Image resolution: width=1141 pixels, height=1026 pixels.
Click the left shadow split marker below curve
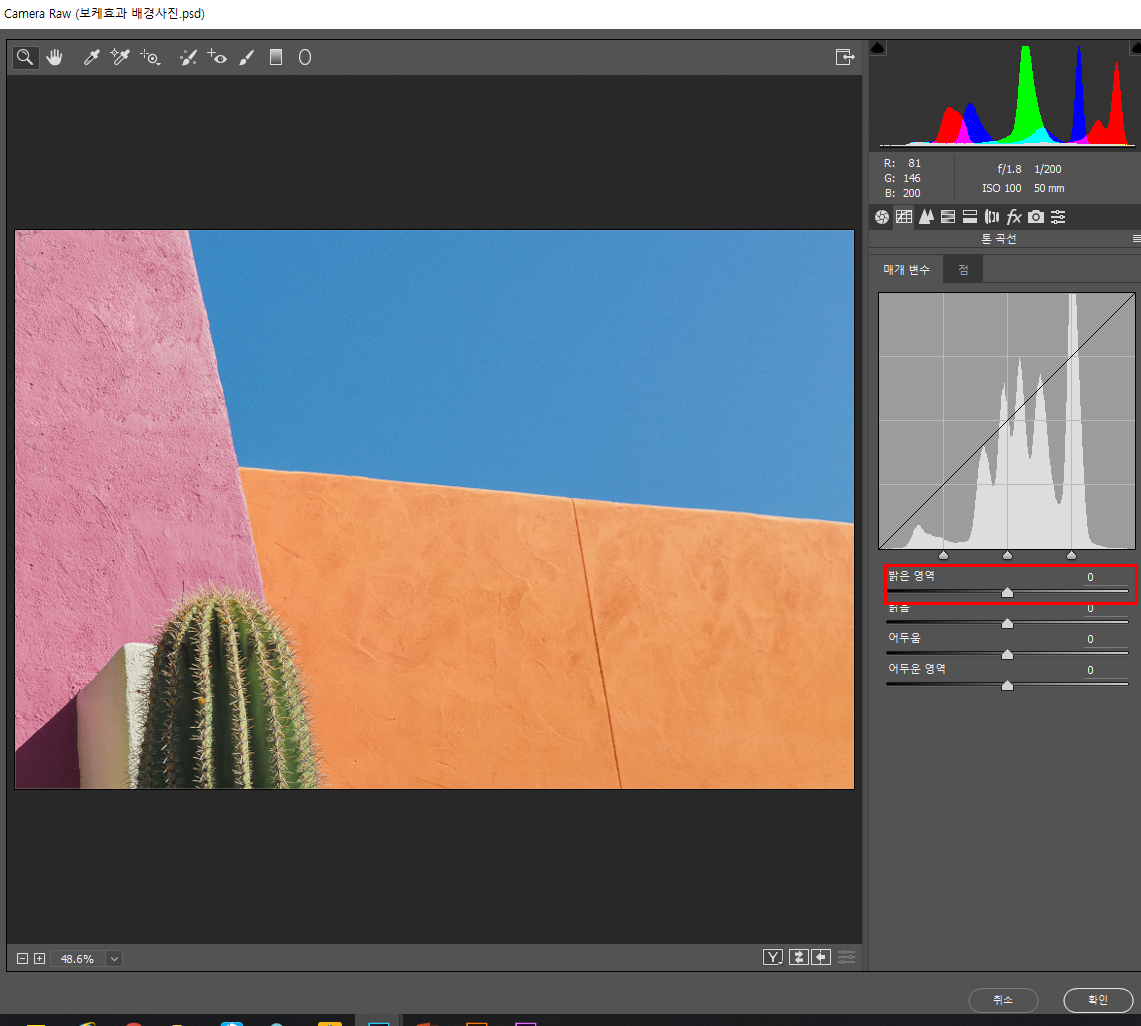(943, 555)
